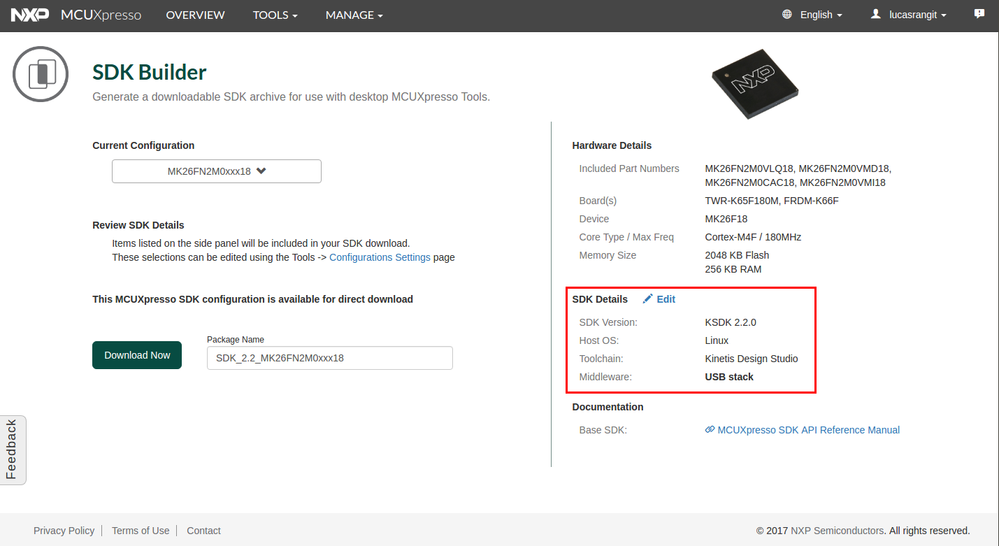Click the globe language icon
Viewport: 999px width, 546px height.
pos(787,15)
